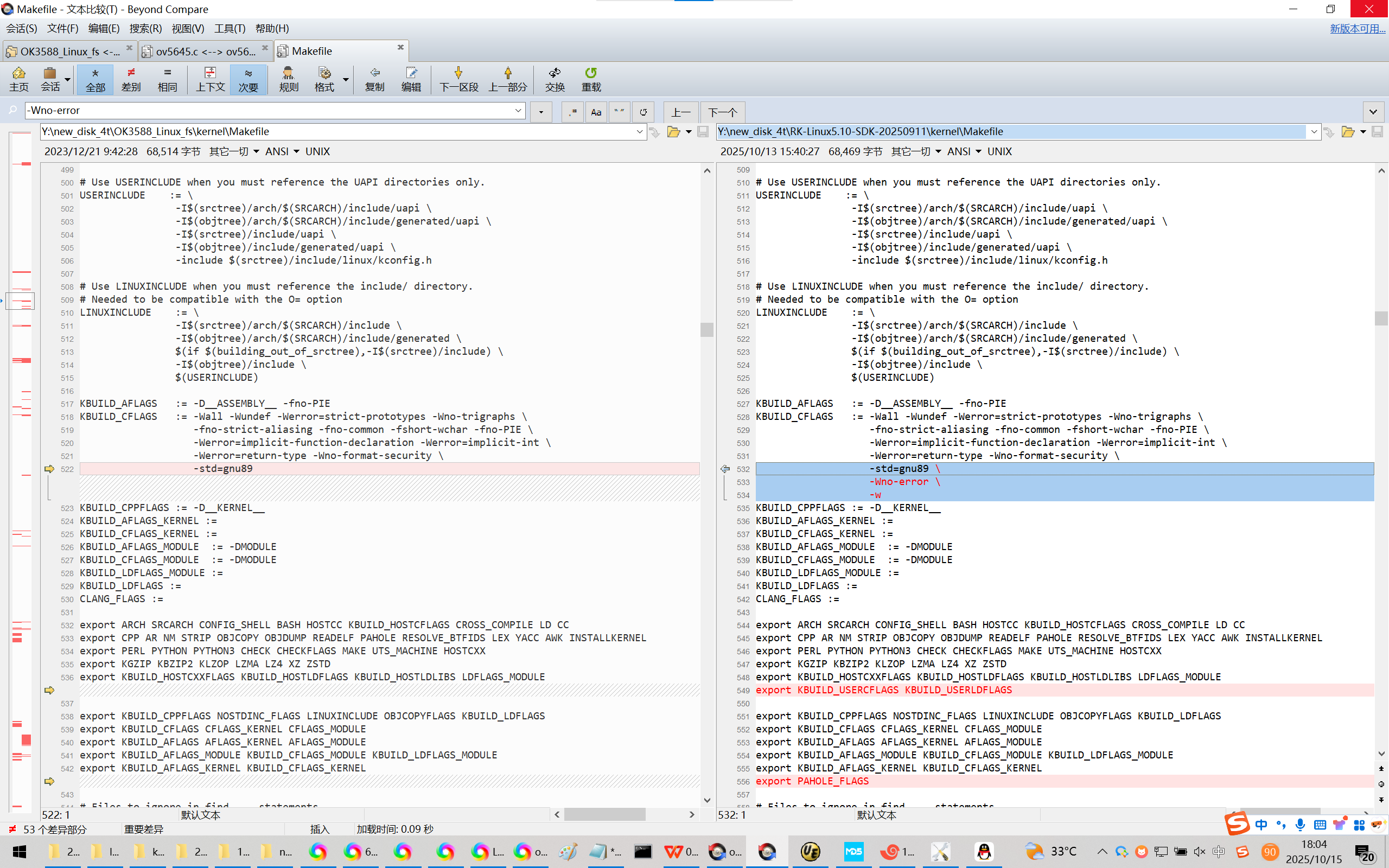
Task: Toggle the Show Differences (差别) filter
Action: pyautogui.click(x=131, y=79)
